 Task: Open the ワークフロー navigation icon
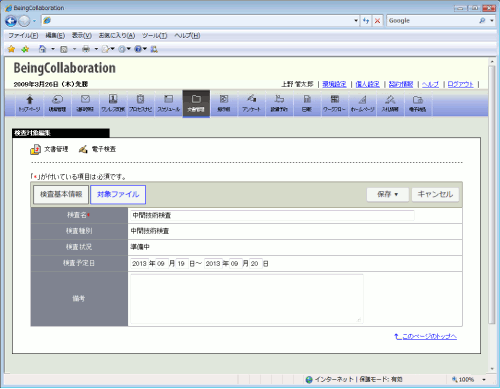pyautogui.click(x=334, y=104)
